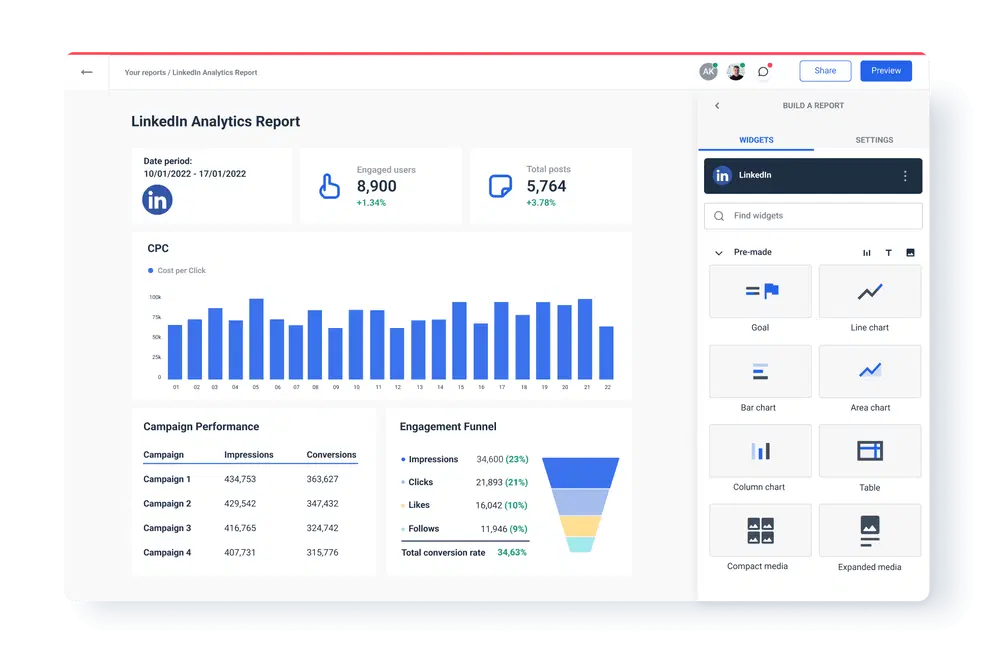This screenshot has width=992, height=656.
Task: Click the date range 10/01/2022 - 17/01/2022
Action: [195, 174]
